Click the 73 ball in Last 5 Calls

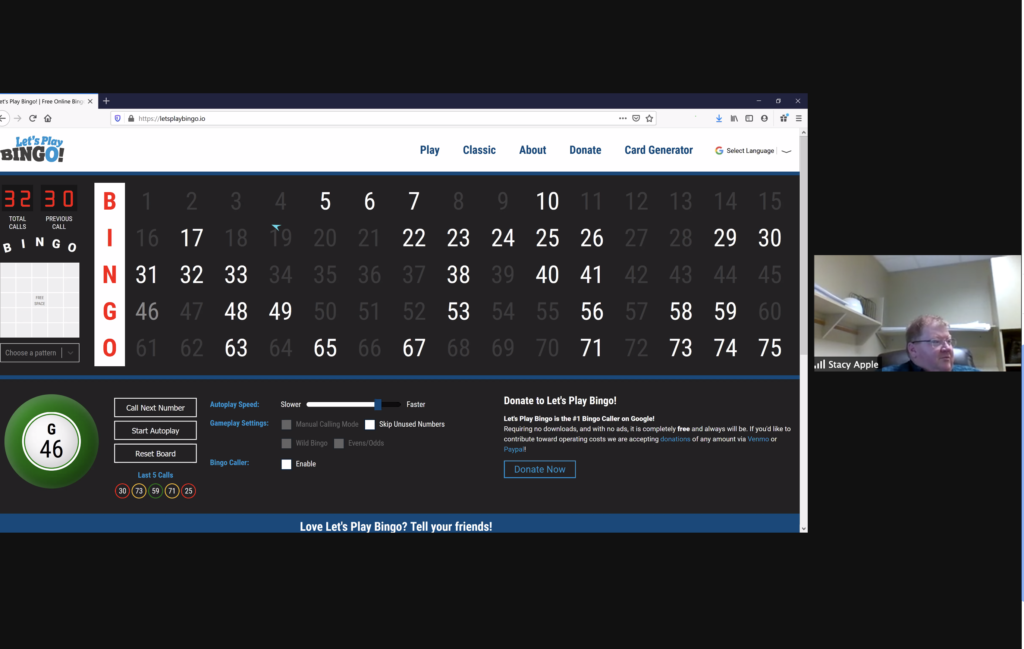point(138,491)
